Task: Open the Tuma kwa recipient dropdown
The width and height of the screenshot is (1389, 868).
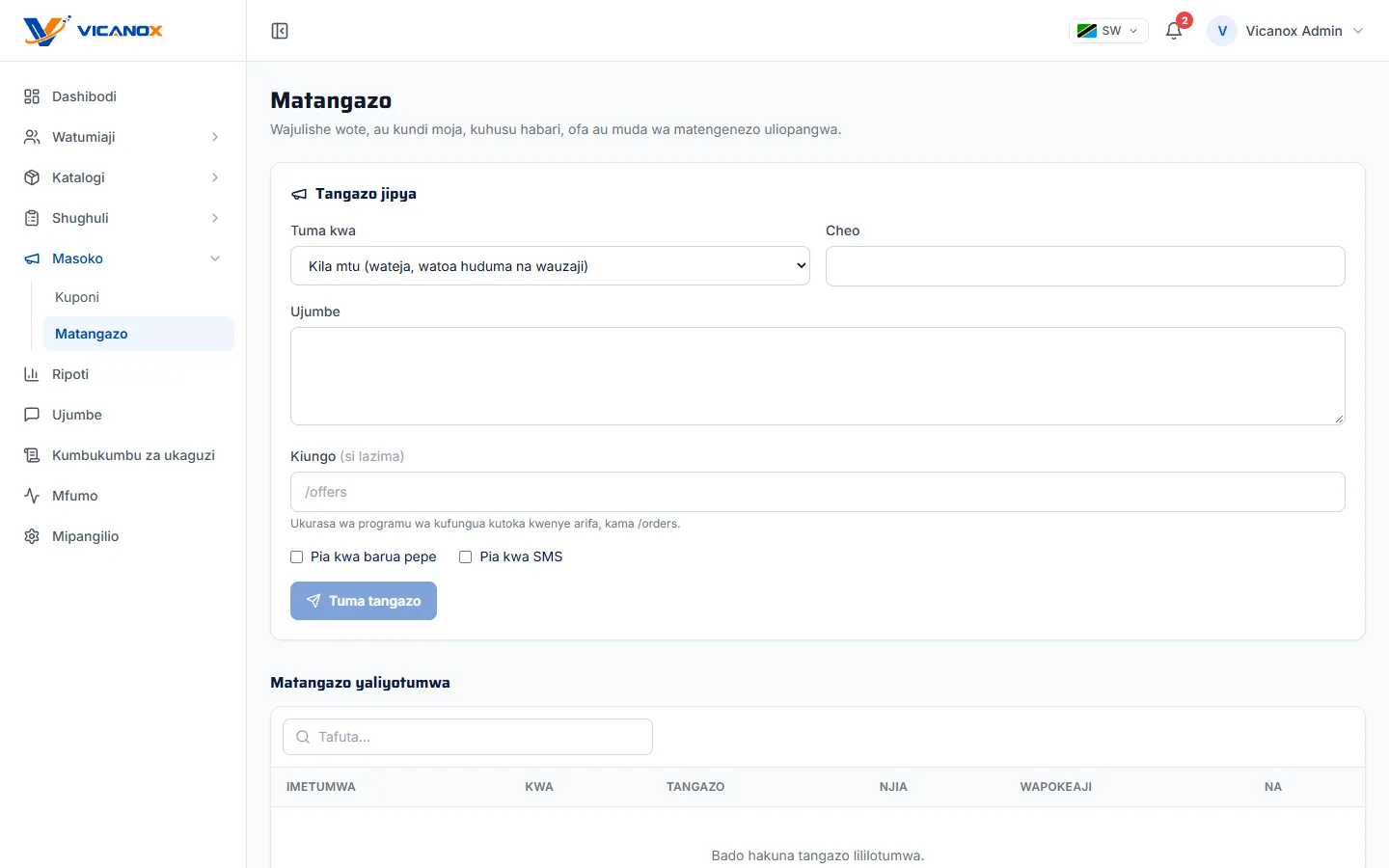Action: pyautogui.click(x=550, y=266)
